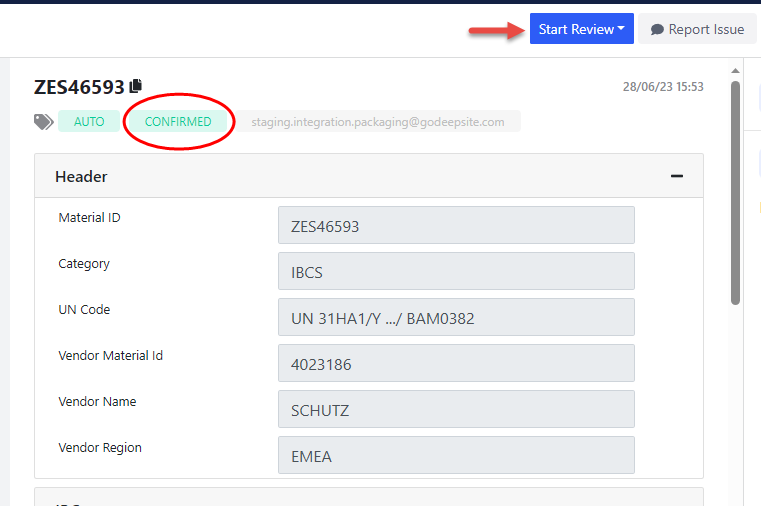Open the Start Review dropdown
761x506 pixels.
[x=581, y=29]
